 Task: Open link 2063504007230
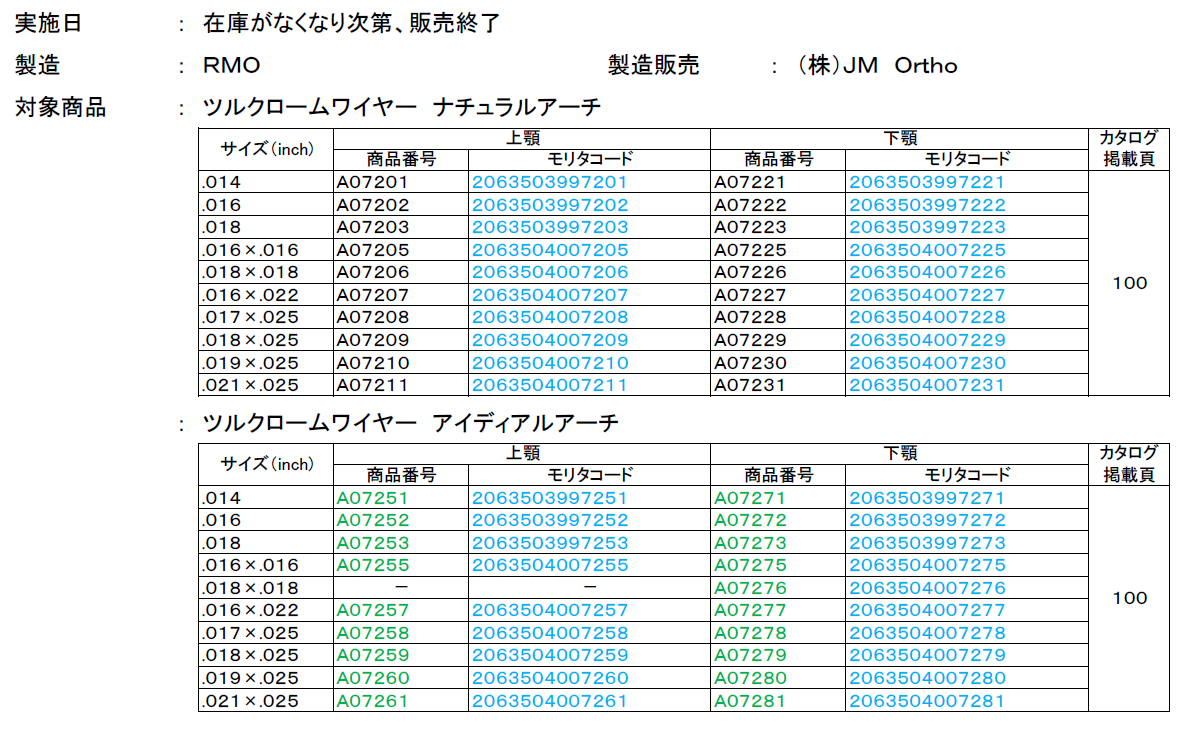[x=927, y=363]
